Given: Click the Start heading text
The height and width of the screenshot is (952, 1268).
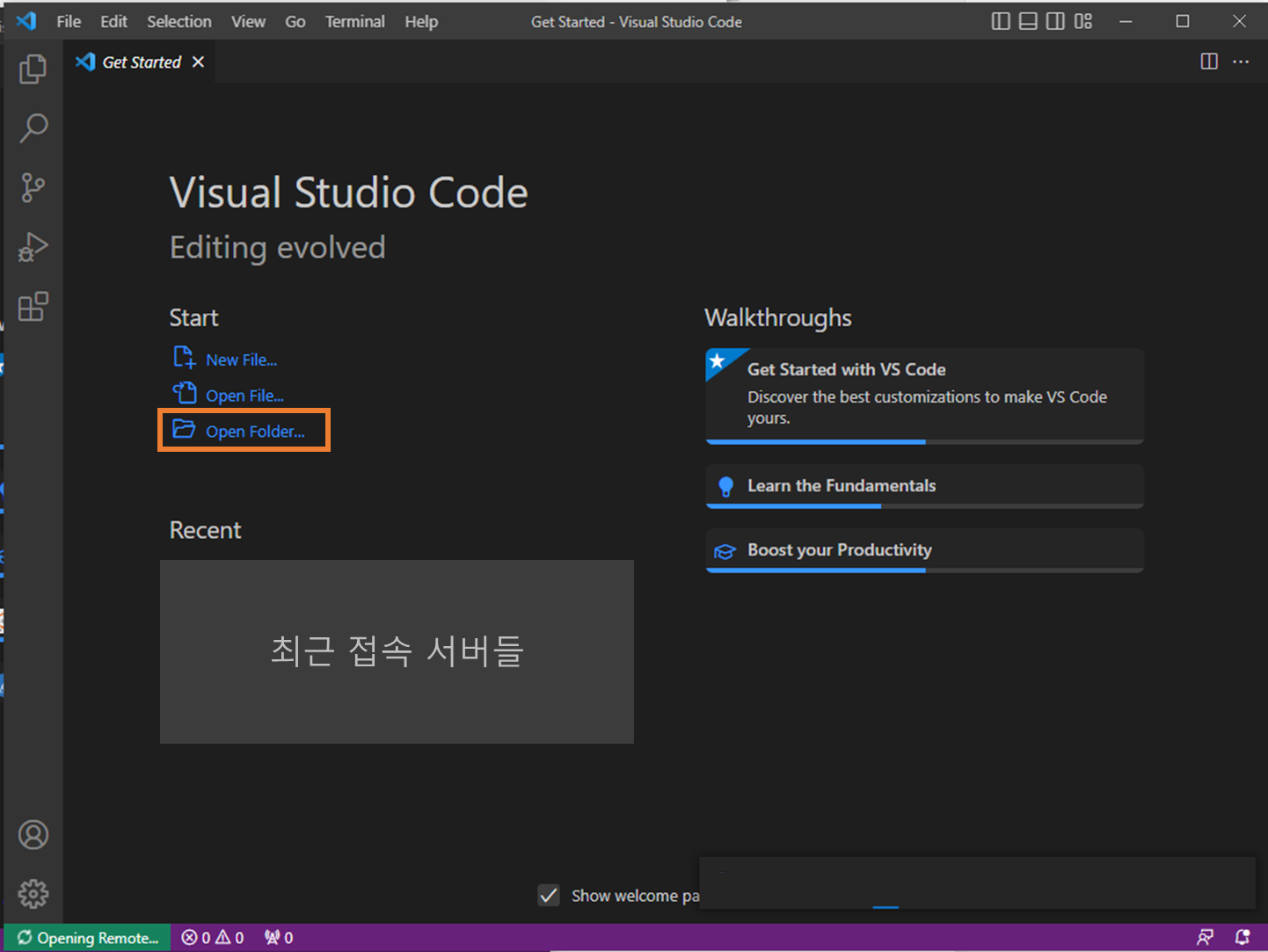Looking at the screenshot, I should (x=193, y=317).
